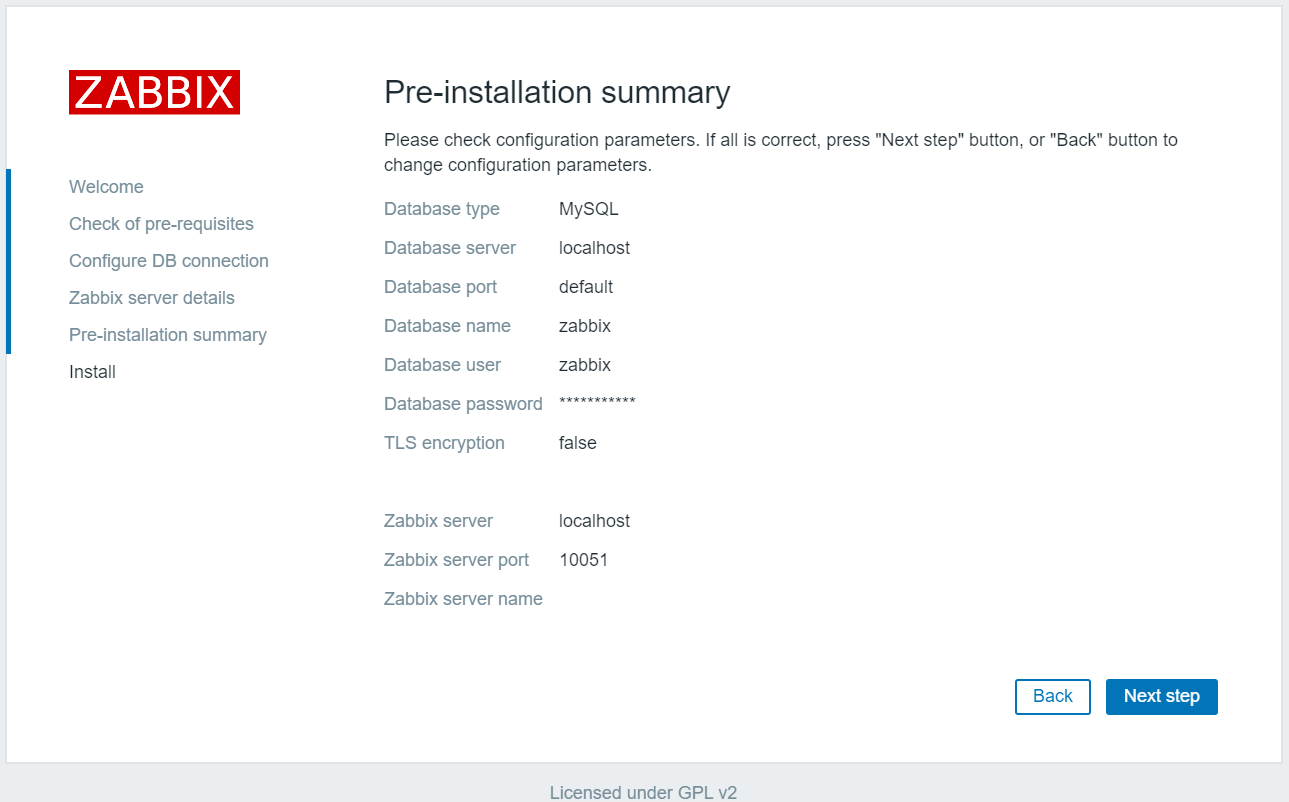1289x802 pixels.
Task: Select the masked Database password value
Action: (x=597, y=403)
